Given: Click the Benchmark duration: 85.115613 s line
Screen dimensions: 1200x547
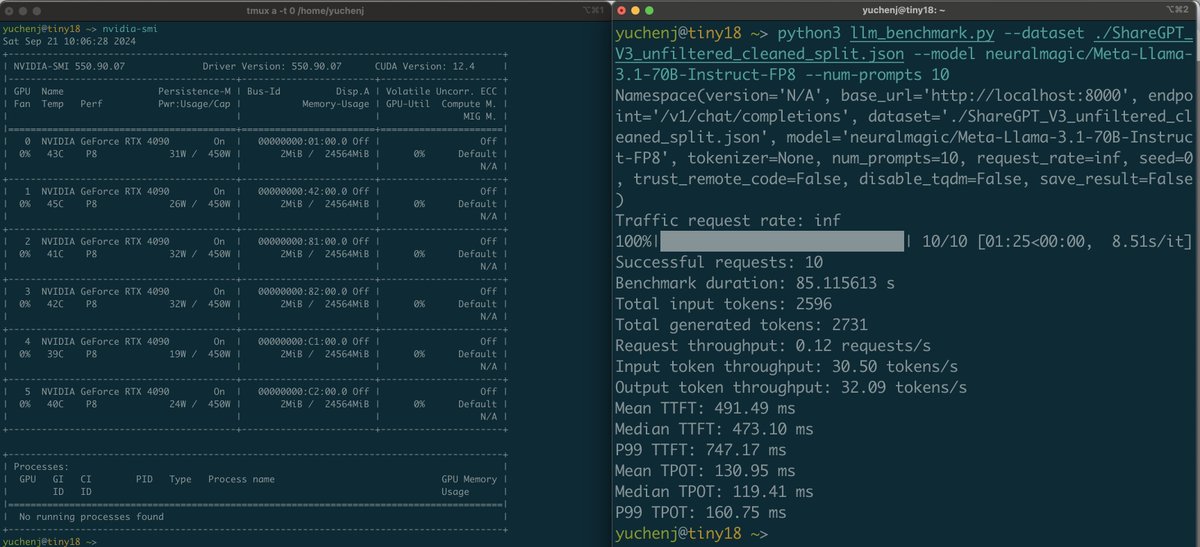Looking at the screenshot, I should (x=755, y=283).
